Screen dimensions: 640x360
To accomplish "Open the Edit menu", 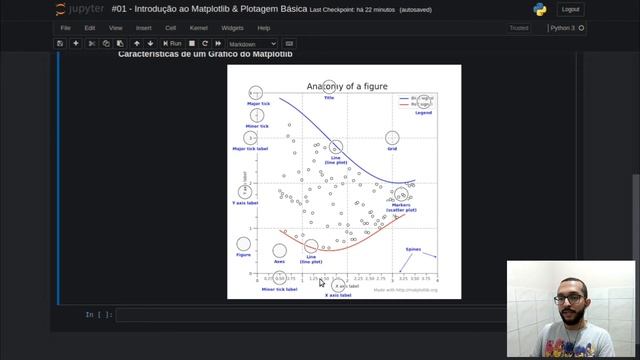I will pos(89,28).
